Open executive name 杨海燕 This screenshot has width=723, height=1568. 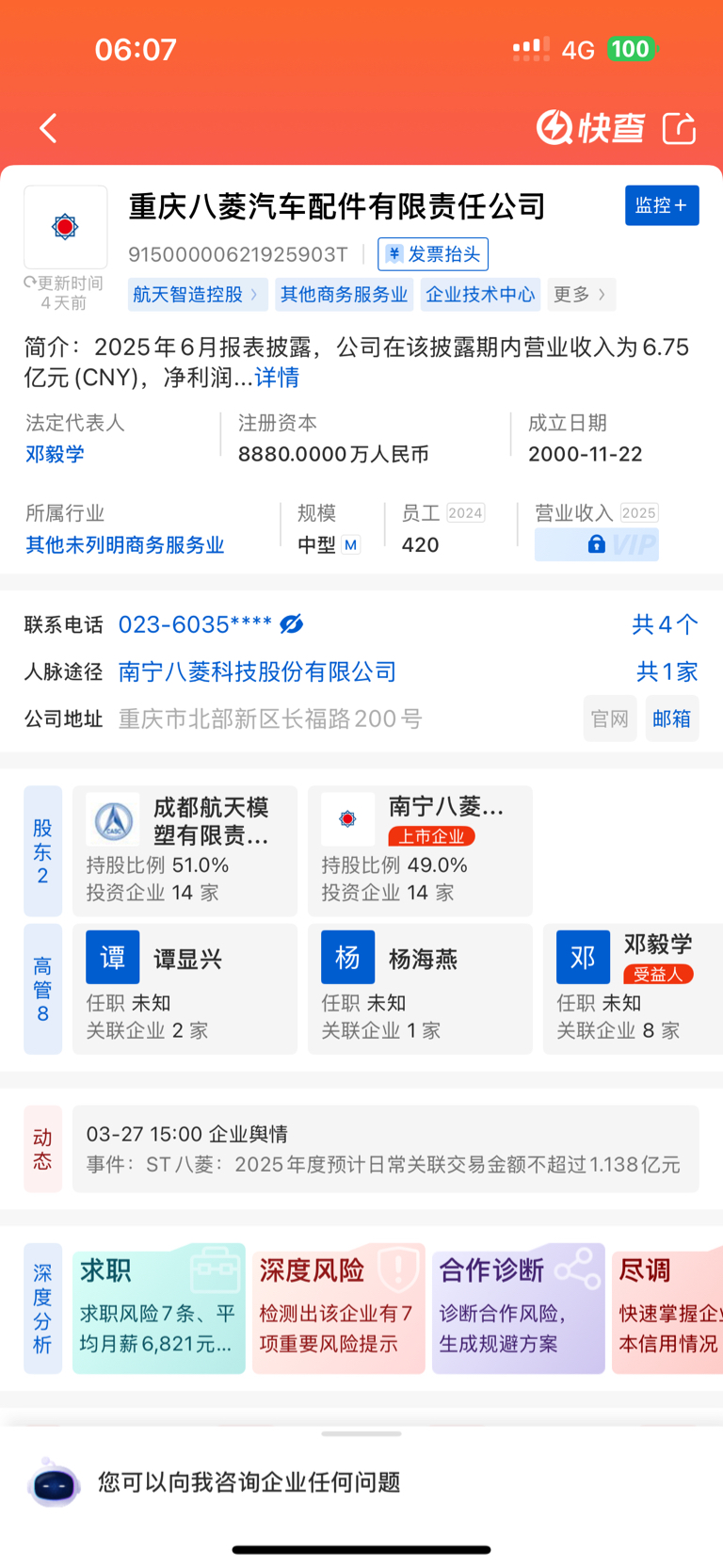(x=424, y=959)
